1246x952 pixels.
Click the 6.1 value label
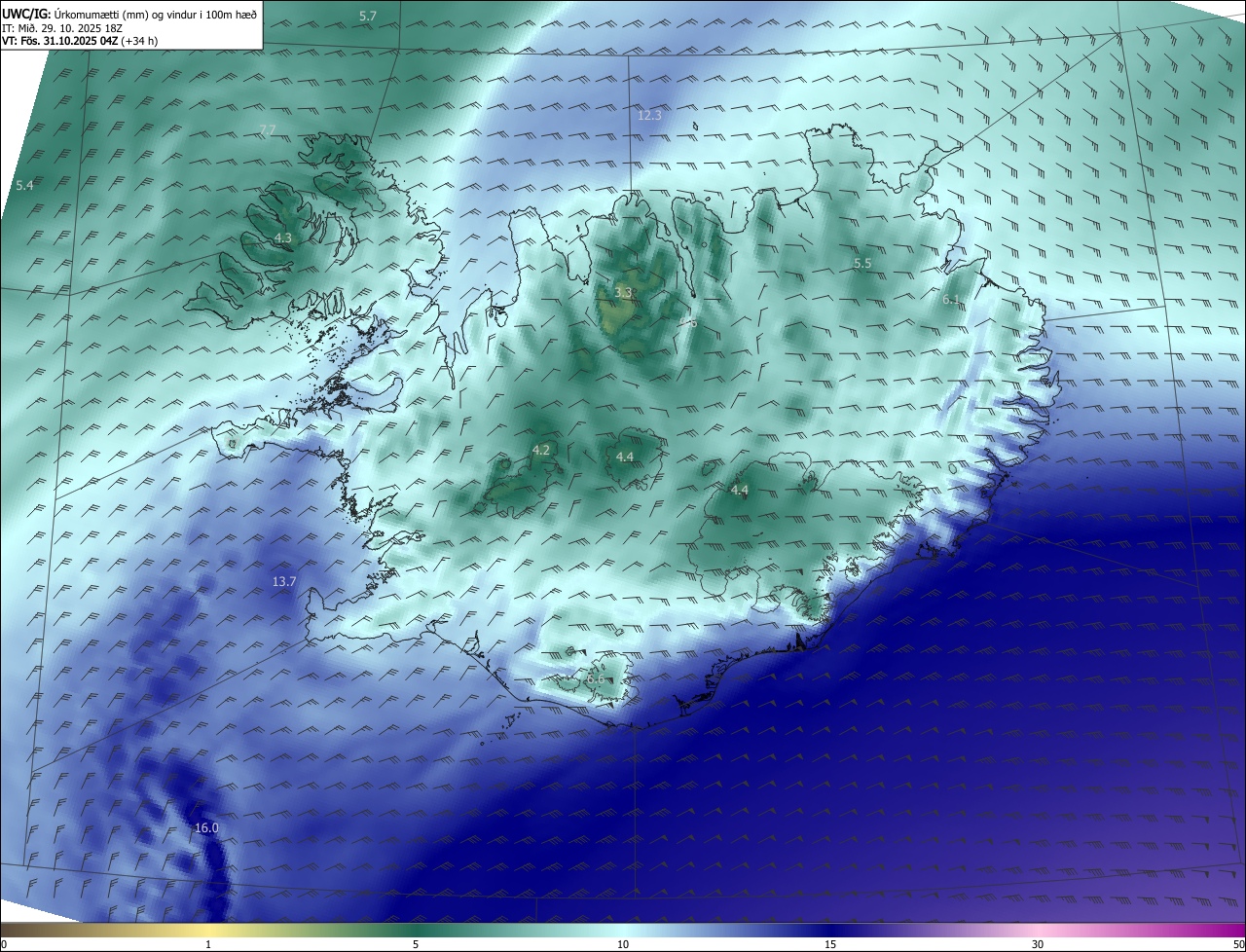point(951,300)
